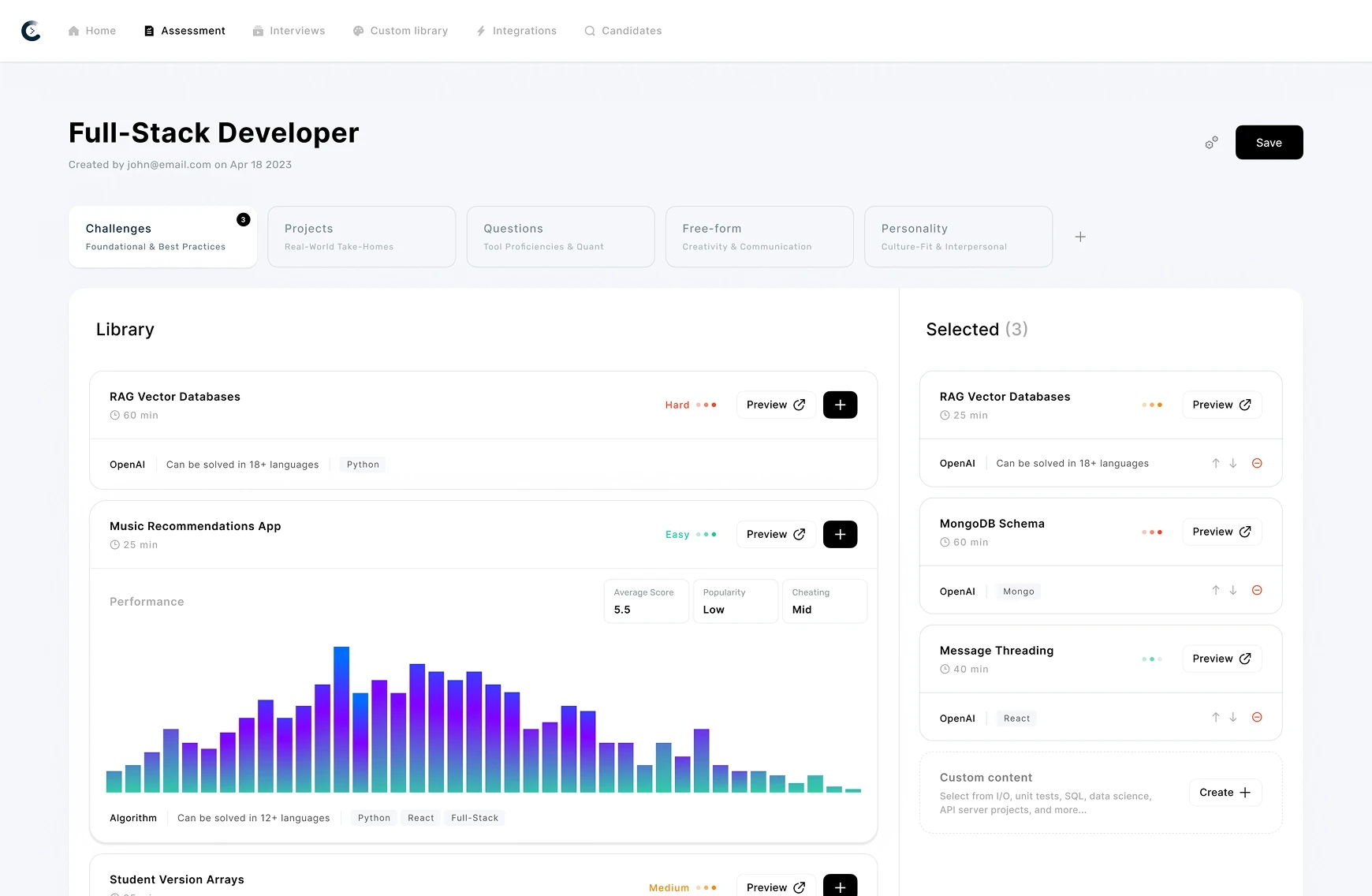
Task: Move Message Threading up in the order
Action: pos(1214,717)
